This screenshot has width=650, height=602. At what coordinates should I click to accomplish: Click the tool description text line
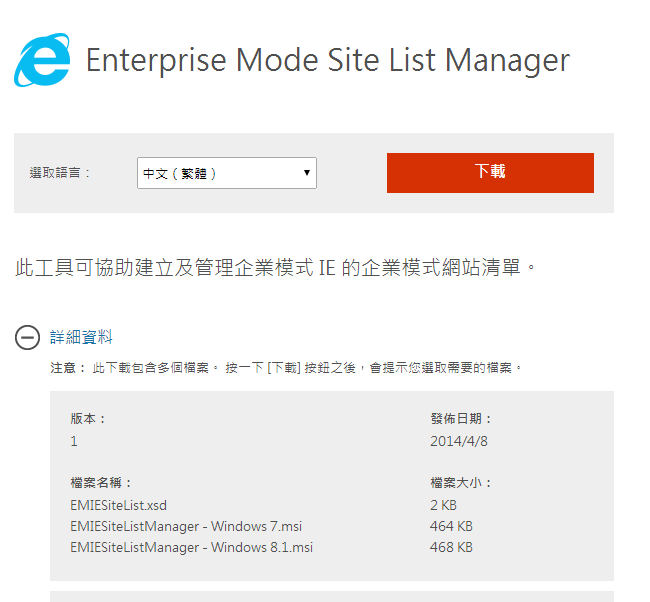276,267
